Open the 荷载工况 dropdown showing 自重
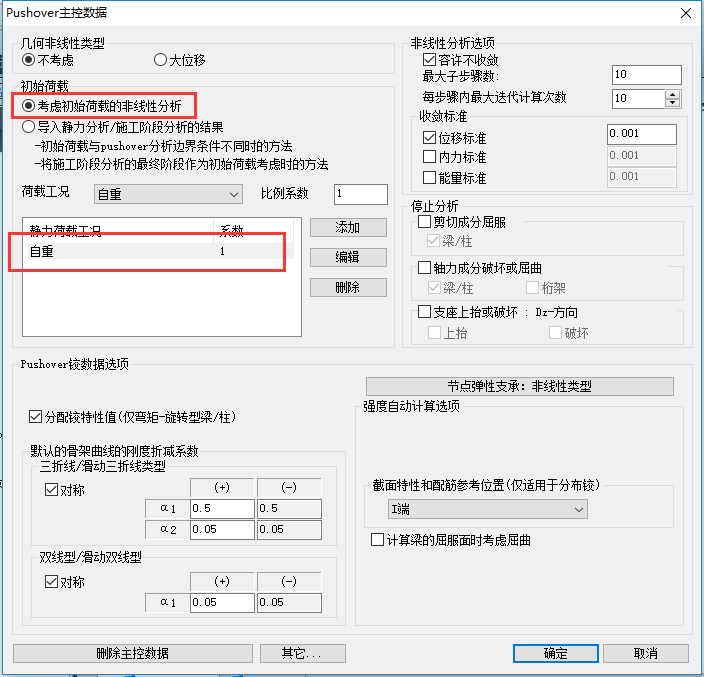The width and height of the screenshot is (704, 677). point(168,194)
